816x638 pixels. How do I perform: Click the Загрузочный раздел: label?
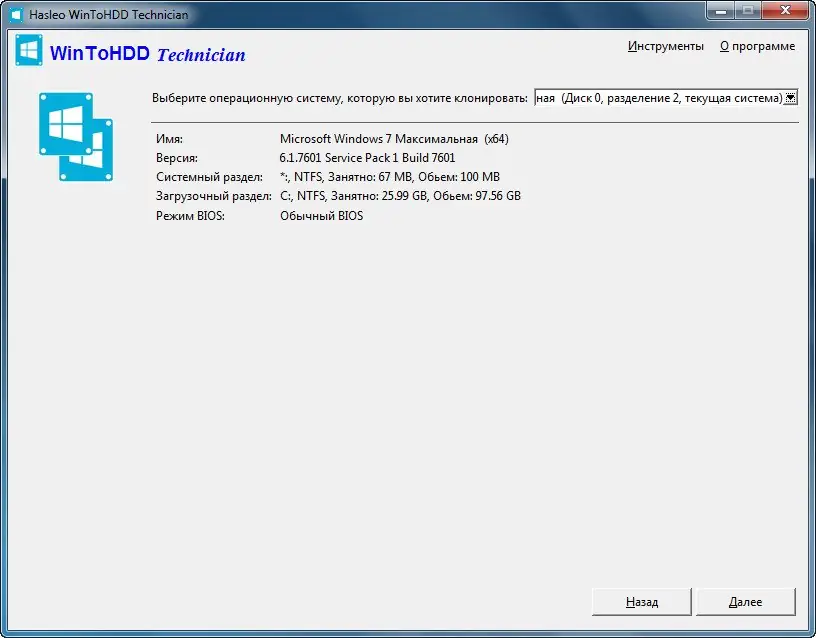pyautogui.click(x=214, y=196)
